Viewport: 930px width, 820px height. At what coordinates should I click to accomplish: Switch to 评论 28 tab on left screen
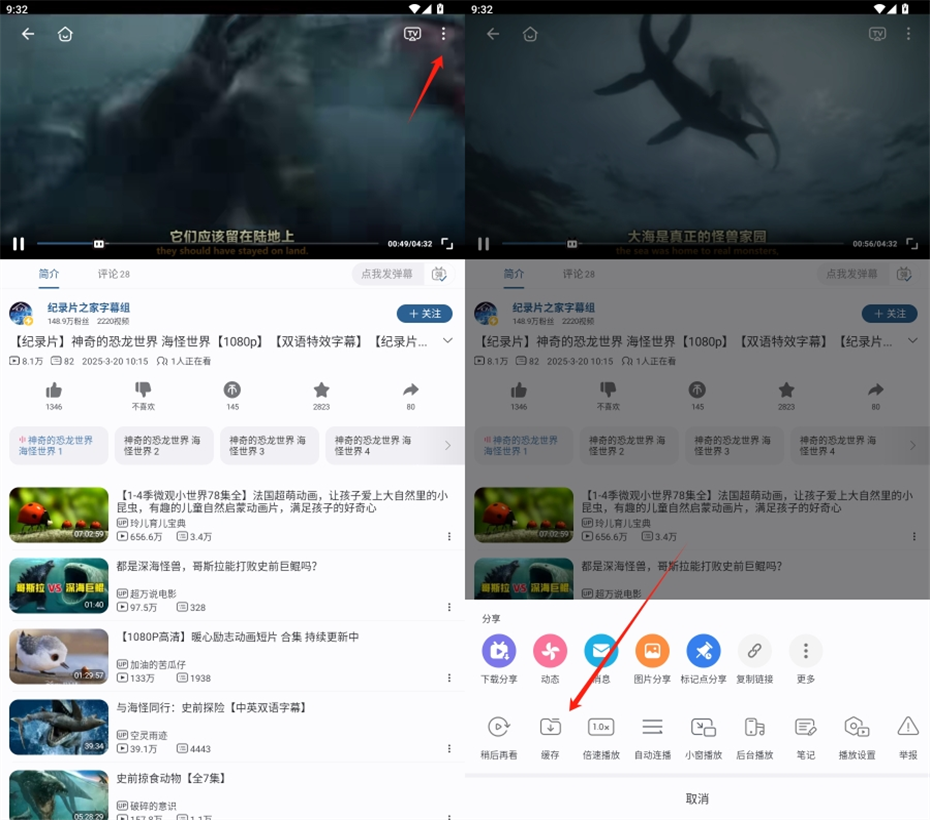click(114, 273)
